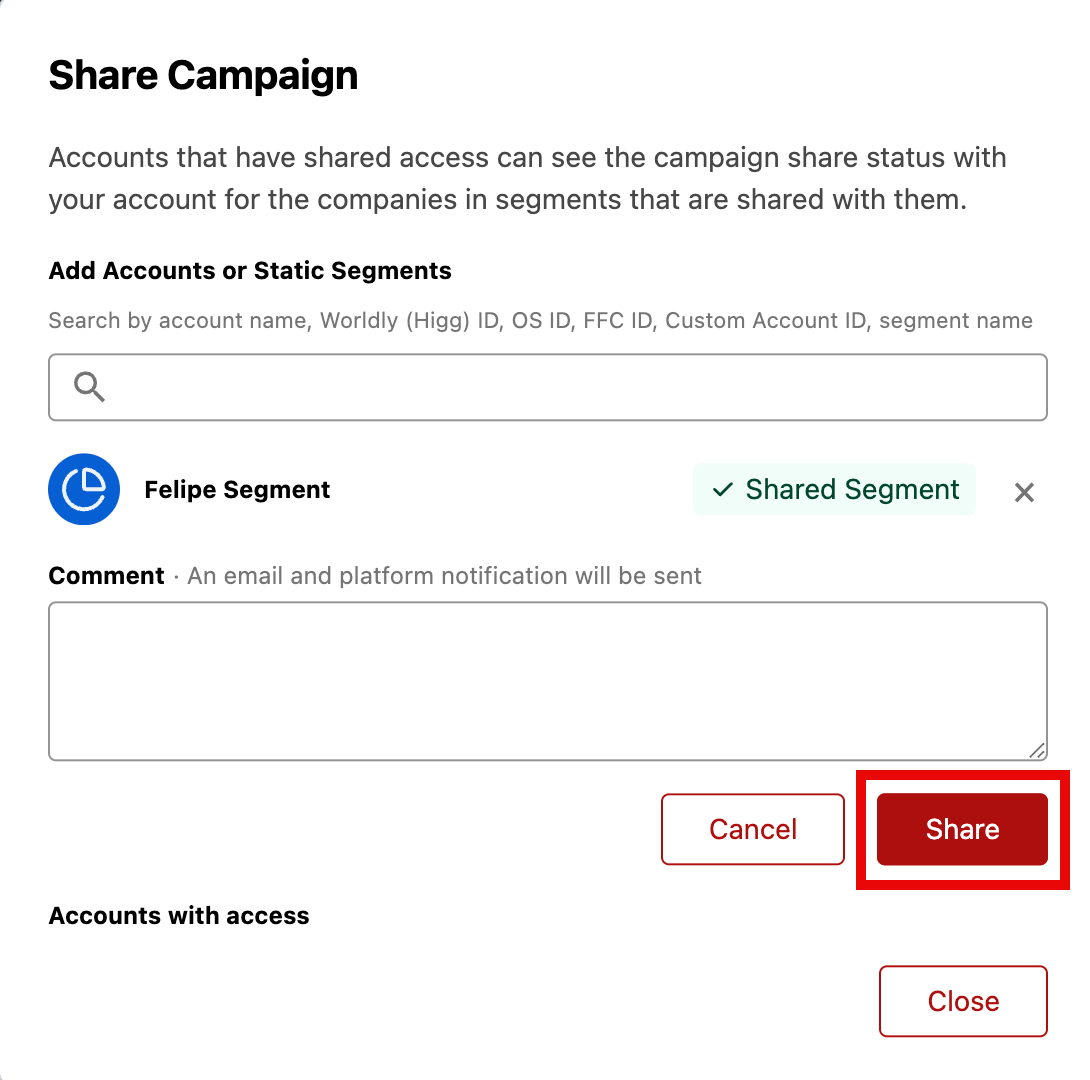Screen dimensions: 1090x1080
Task: Click the email and platform notification note
Action: 444,575
